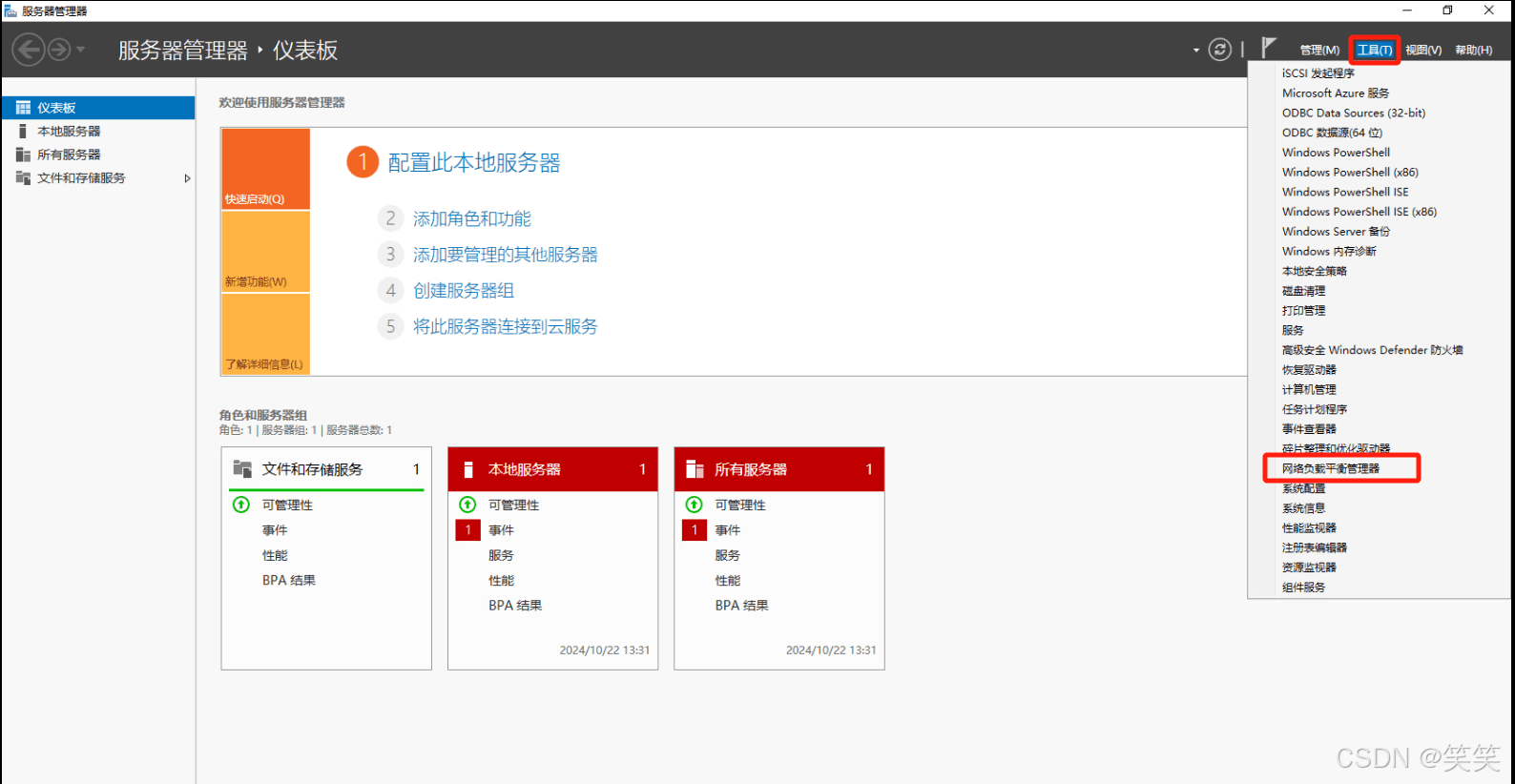Expand the 文件和存储服务 sidebar arrow
Image resolution: width=1515 pixels, height=784 pixels.
187,178
